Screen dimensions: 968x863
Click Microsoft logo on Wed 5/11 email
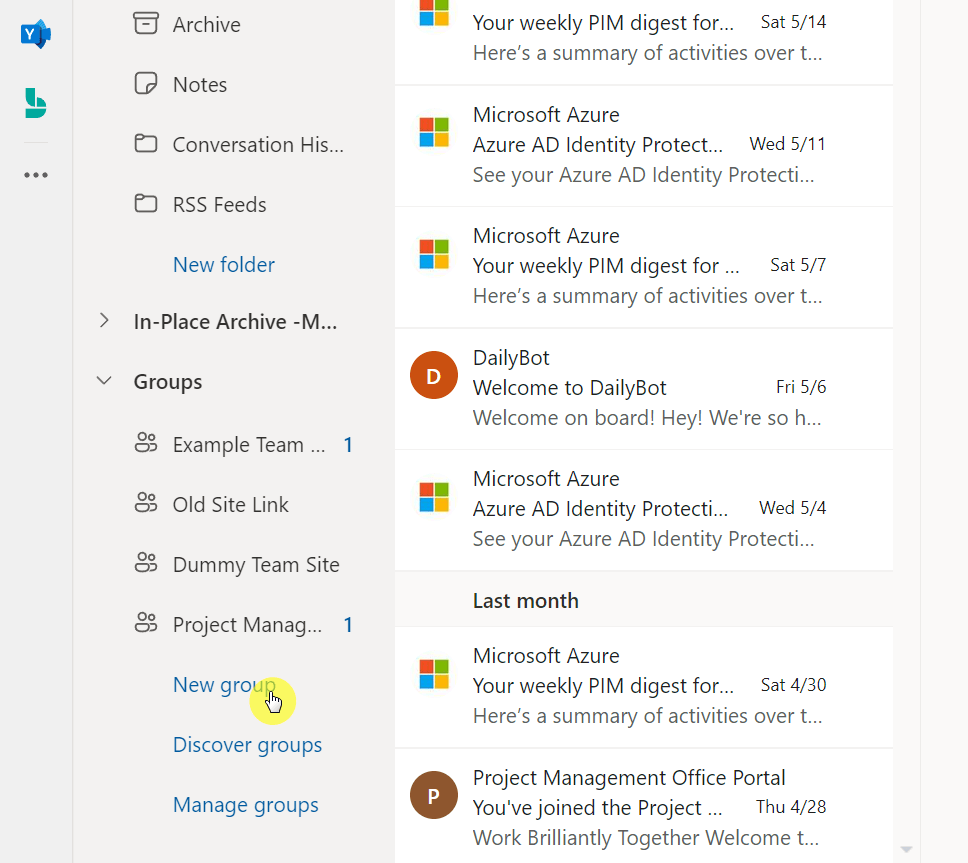point(433,133)
